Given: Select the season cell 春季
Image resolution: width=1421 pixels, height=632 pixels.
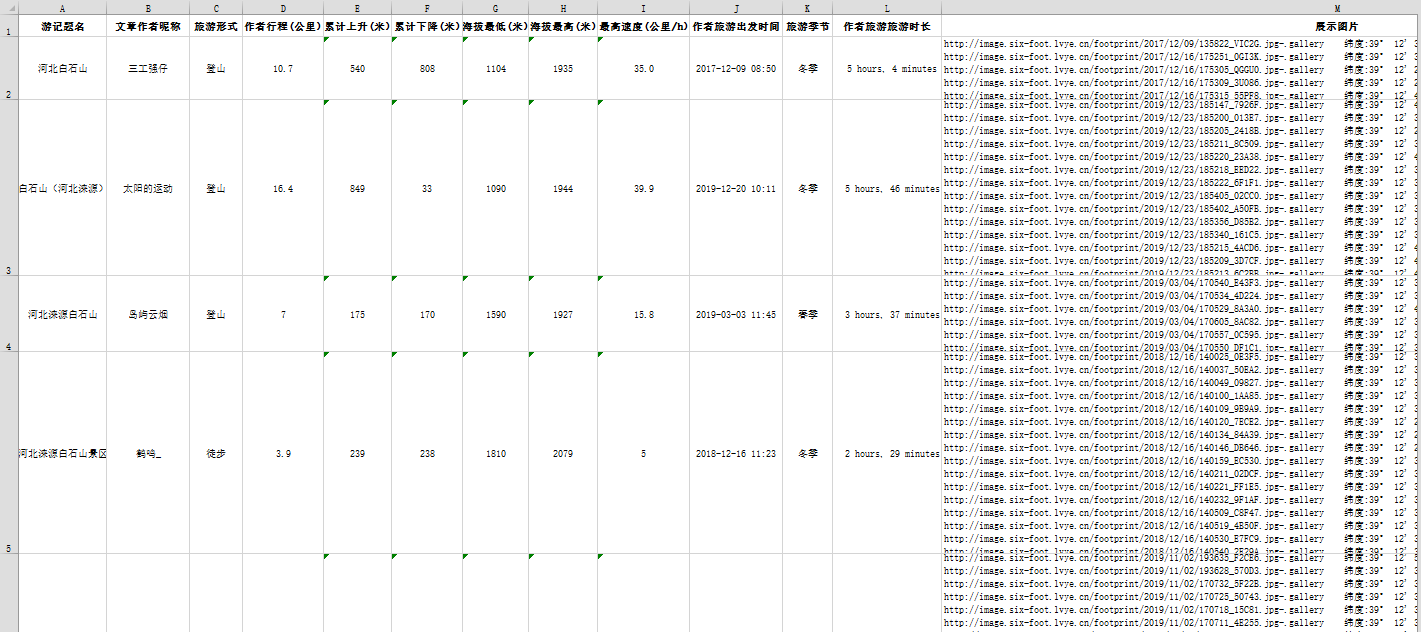Looking at the screenshot, I should pos(807,314).
